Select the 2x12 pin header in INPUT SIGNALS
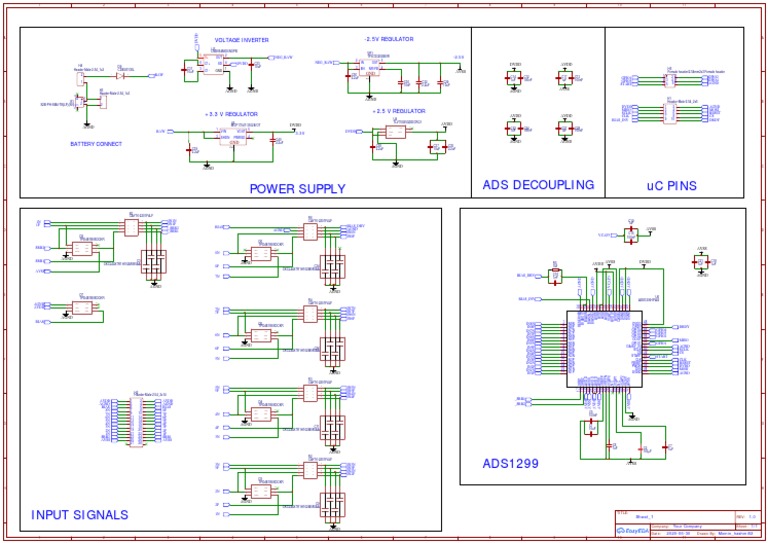 [x=137, y=421]
